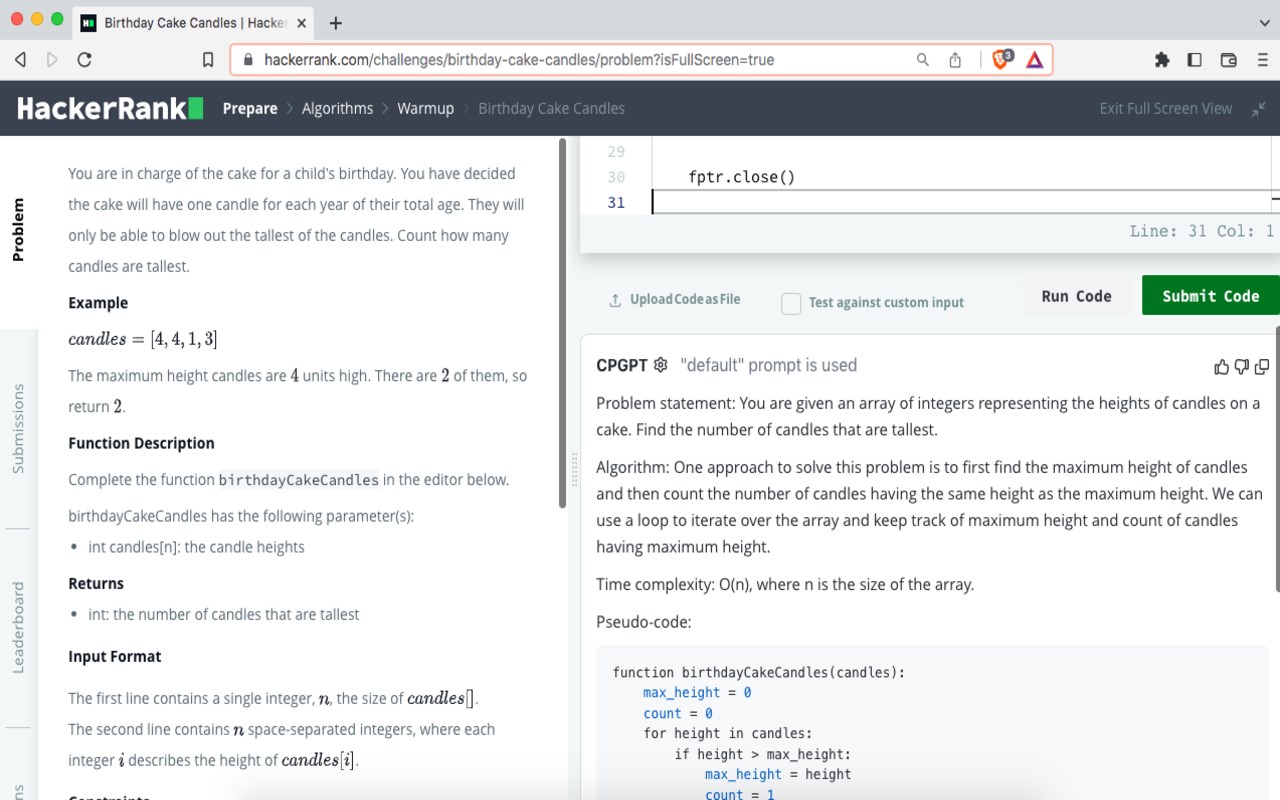Image resolution: width=1280 pixels, height=800 pixels.
Task: Click the exit full screen arrows icon
Action: (x=1259, y=109)
